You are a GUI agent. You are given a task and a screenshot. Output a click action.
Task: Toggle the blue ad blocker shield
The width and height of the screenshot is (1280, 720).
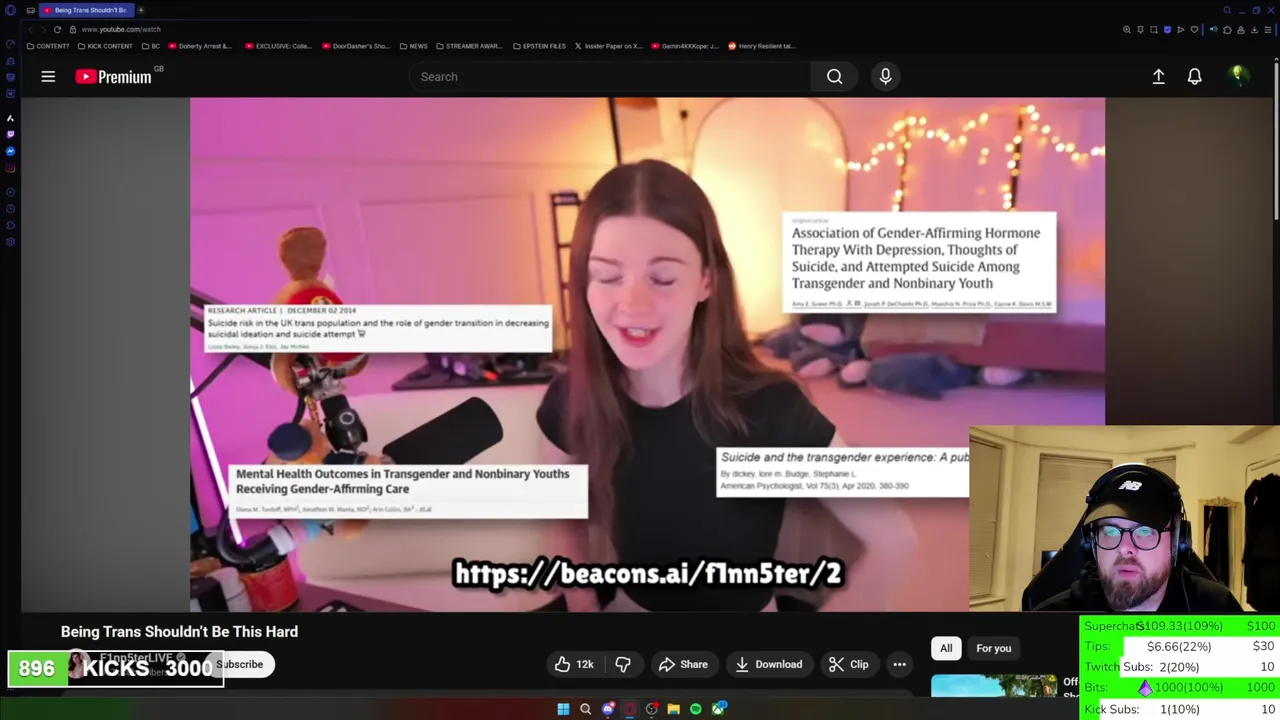pyautogui.click(x=1167, y=30)
